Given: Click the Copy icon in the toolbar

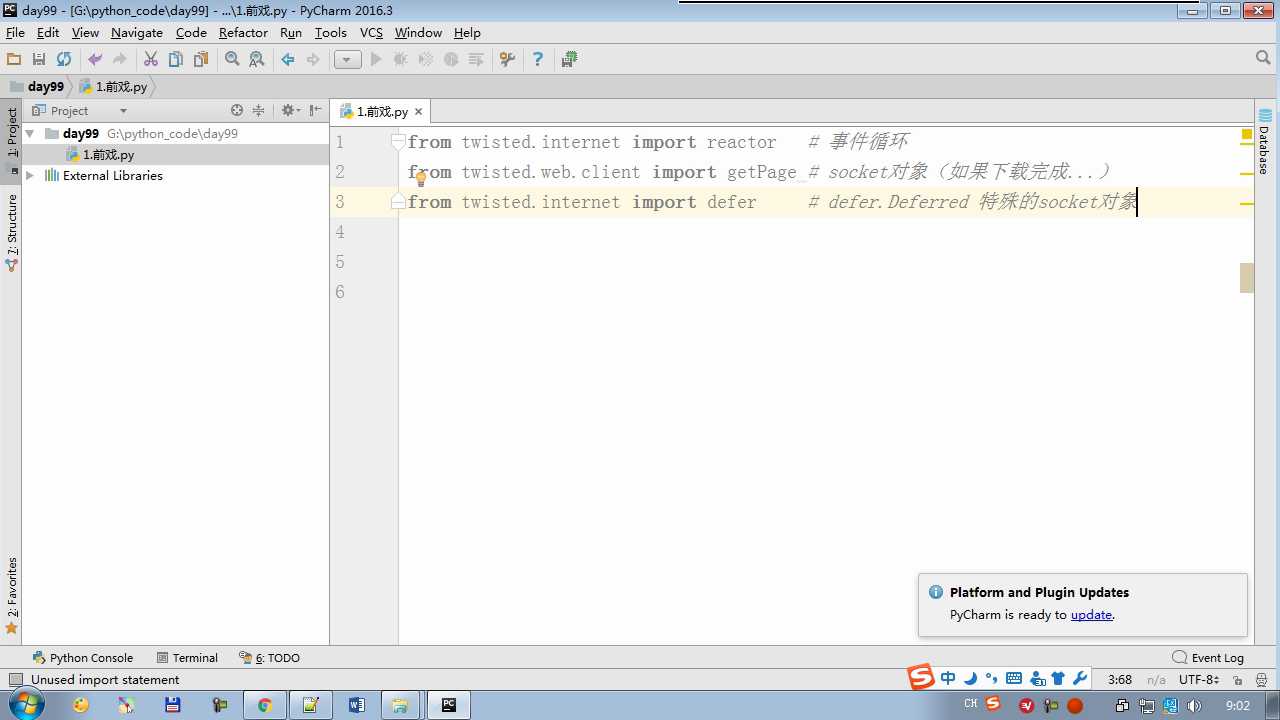Looking at the screenshot, I should tap(176, 60).
